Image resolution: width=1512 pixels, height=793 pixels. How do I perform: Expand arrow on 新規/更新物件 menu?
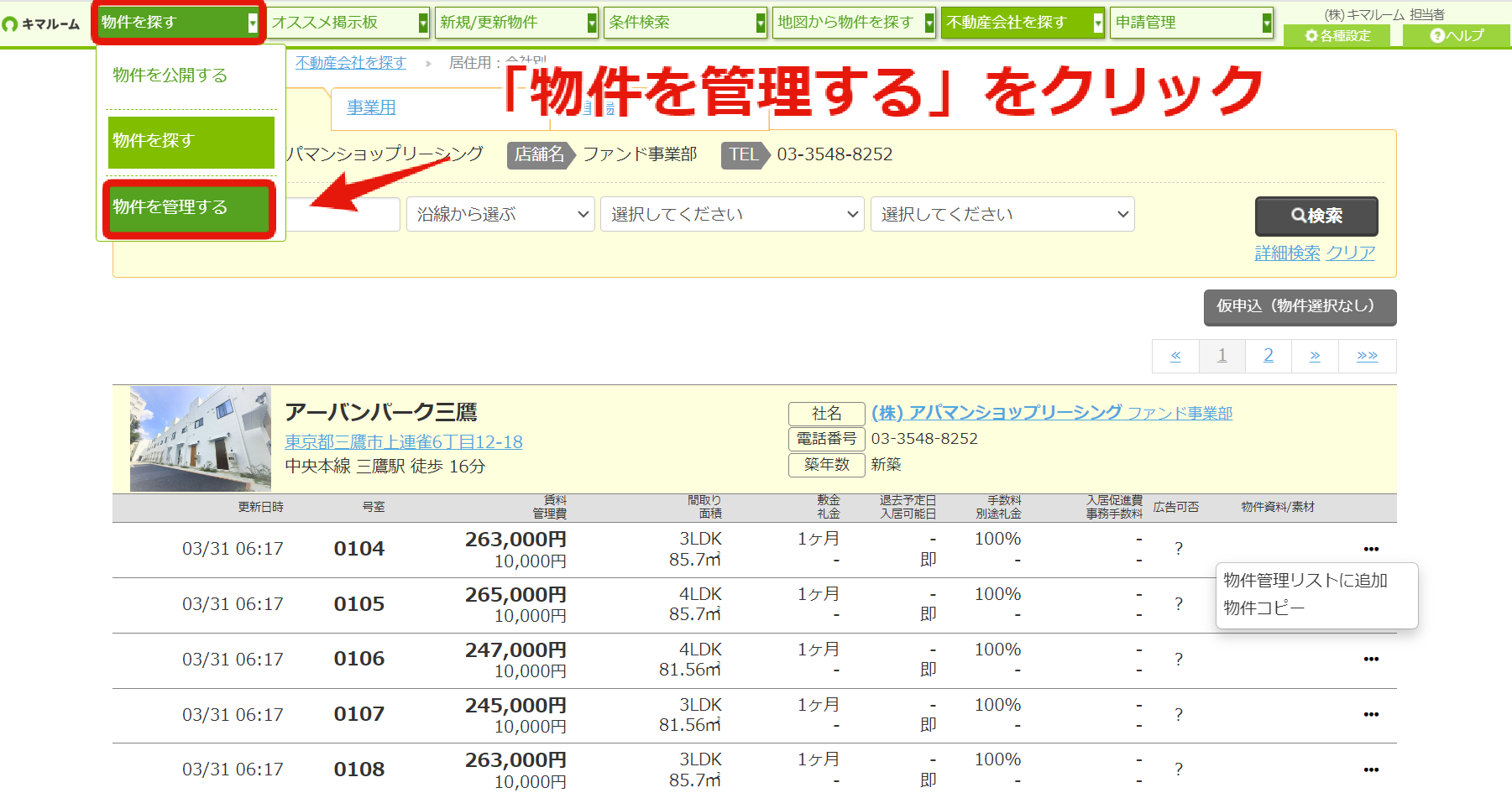coord(592,23)
